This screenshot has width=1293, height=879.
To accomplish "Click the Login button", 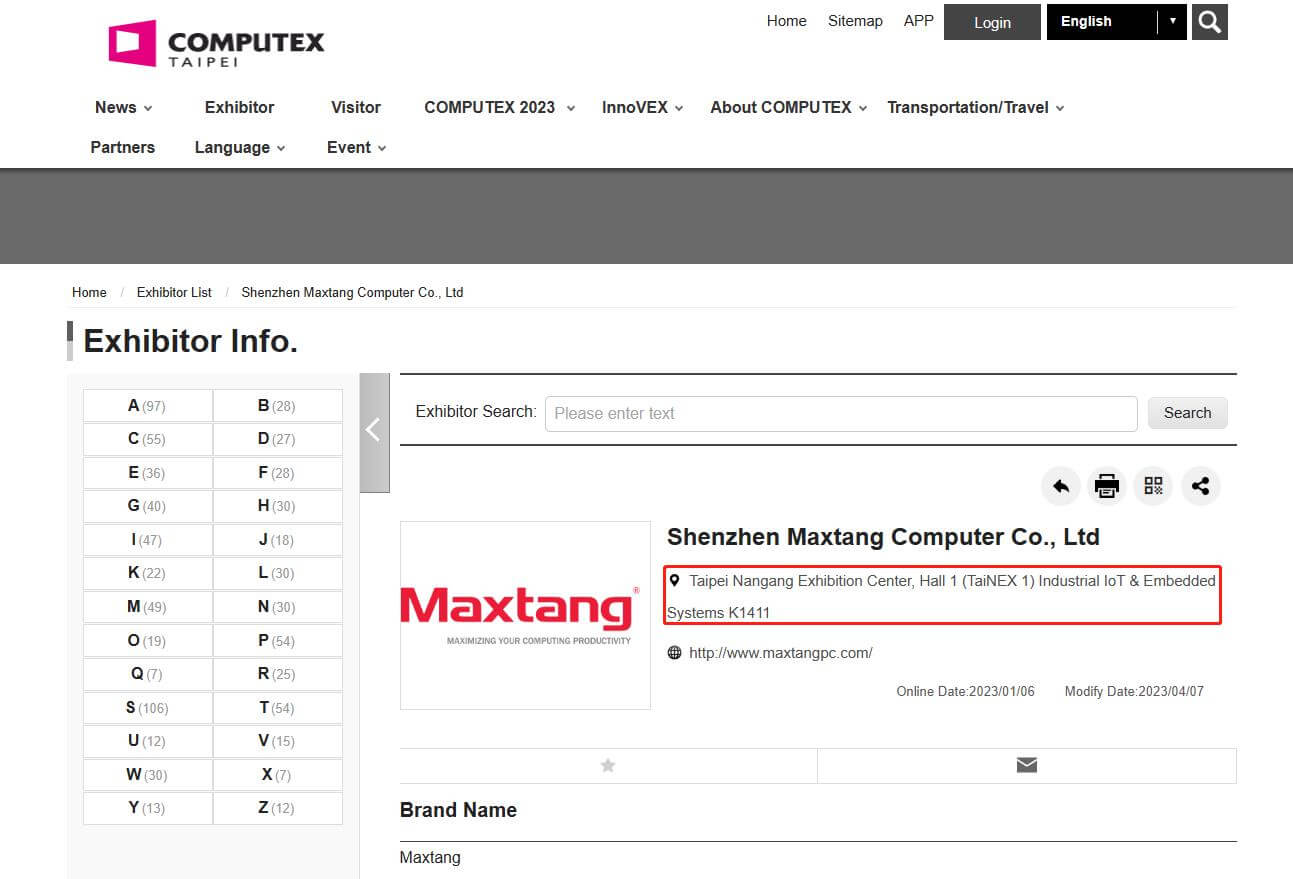I will (992, 23).
